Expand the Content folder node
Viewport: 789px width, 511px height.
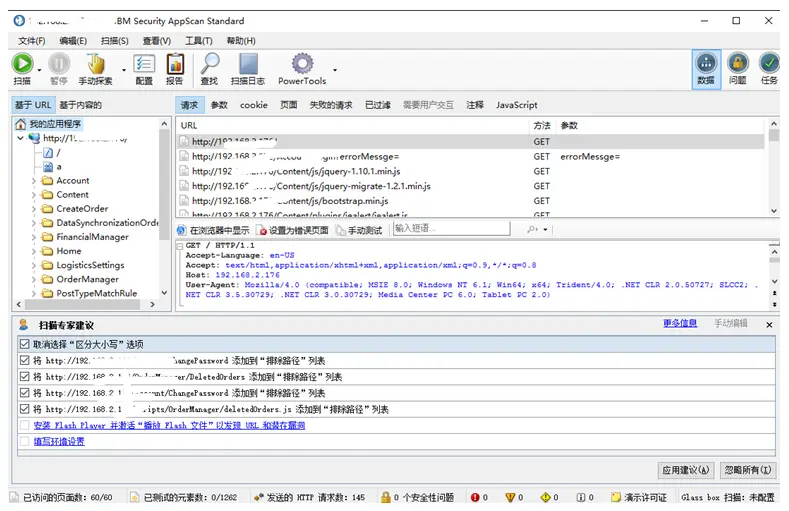click(34, 195)
